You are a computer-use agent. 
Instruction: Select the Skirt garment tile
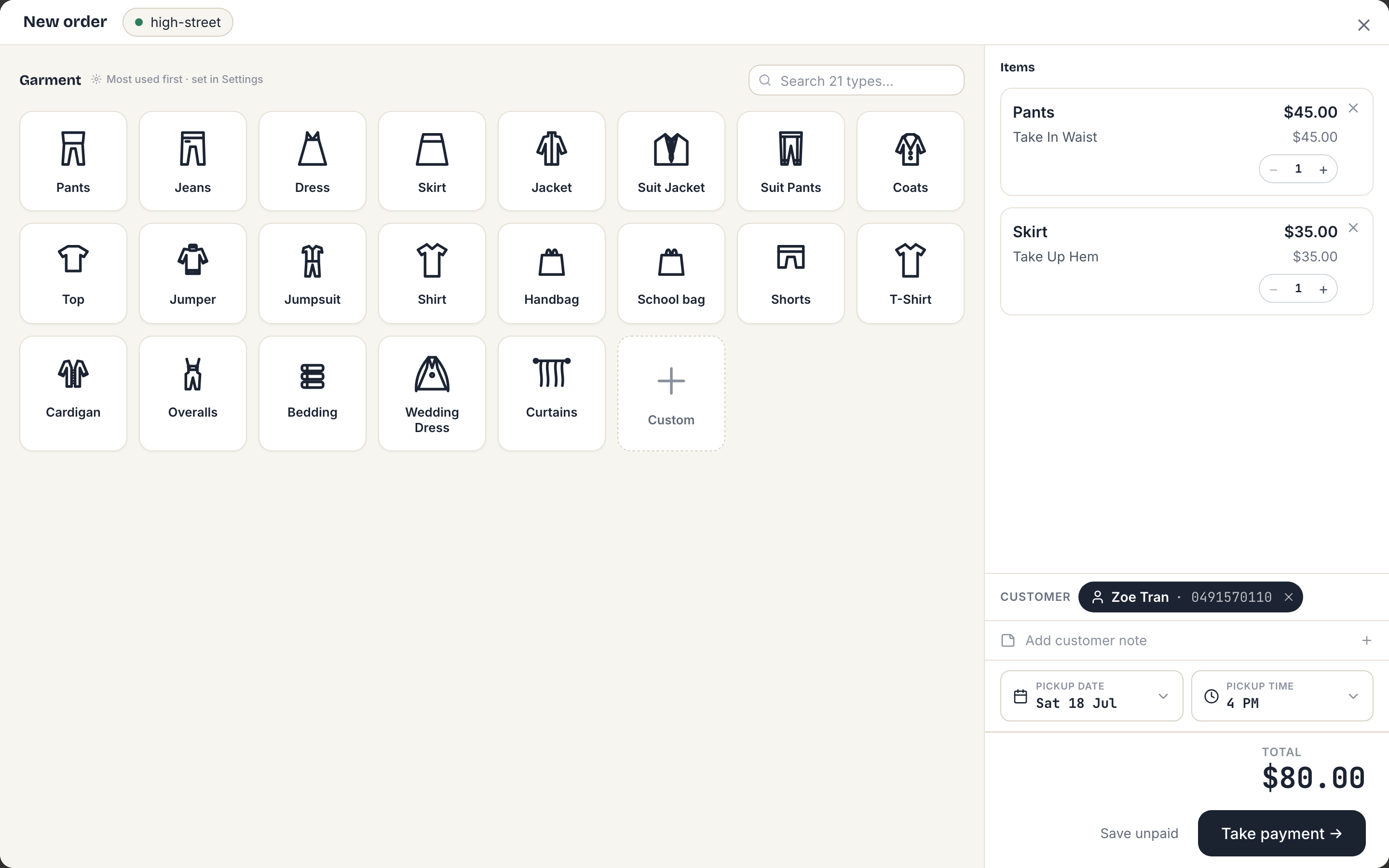(432, 161)
